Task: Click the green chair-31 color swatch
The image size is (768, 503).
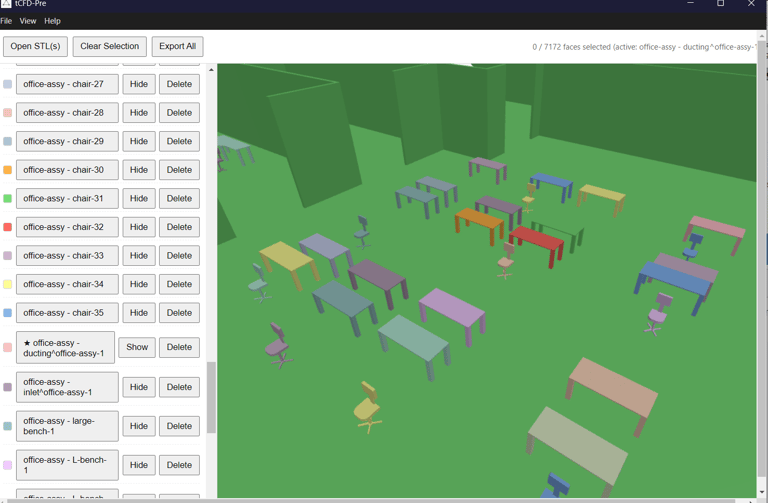Action: pos(7,198)
